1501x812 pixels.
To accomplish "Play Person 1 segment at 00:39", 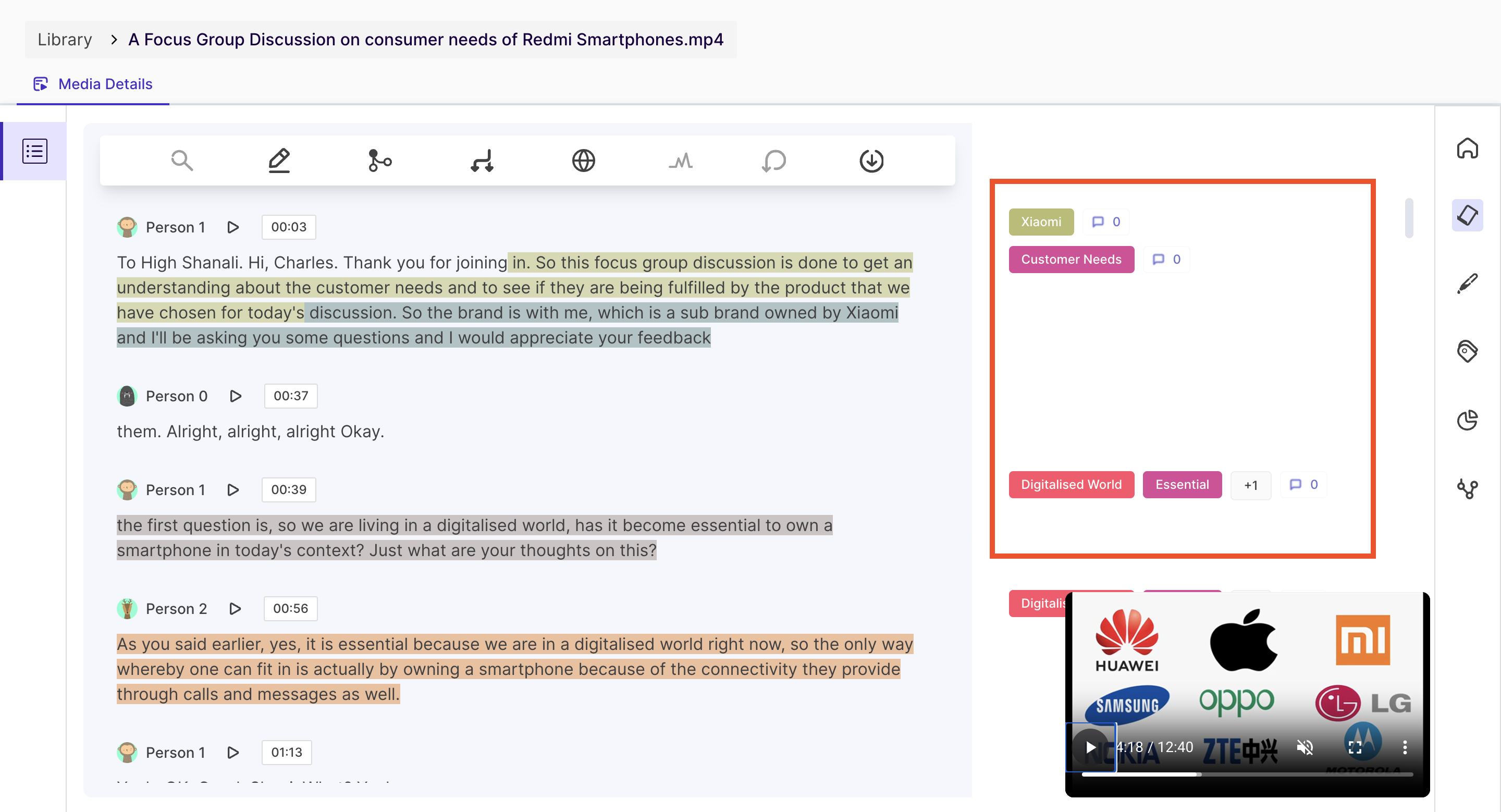I will 233,490.
